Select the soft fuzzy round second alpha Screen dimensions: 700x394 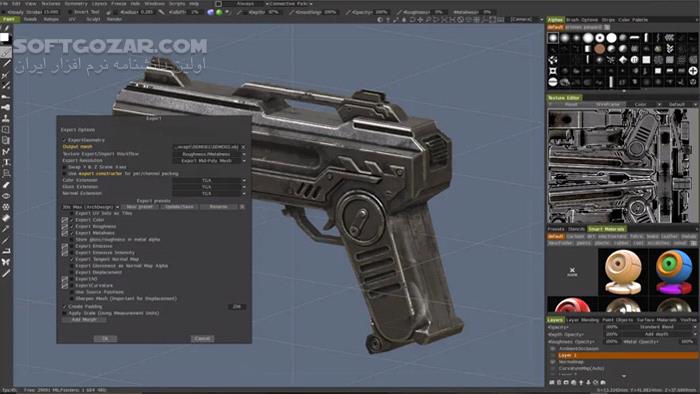pyautogui.click(x=565, y=38)
